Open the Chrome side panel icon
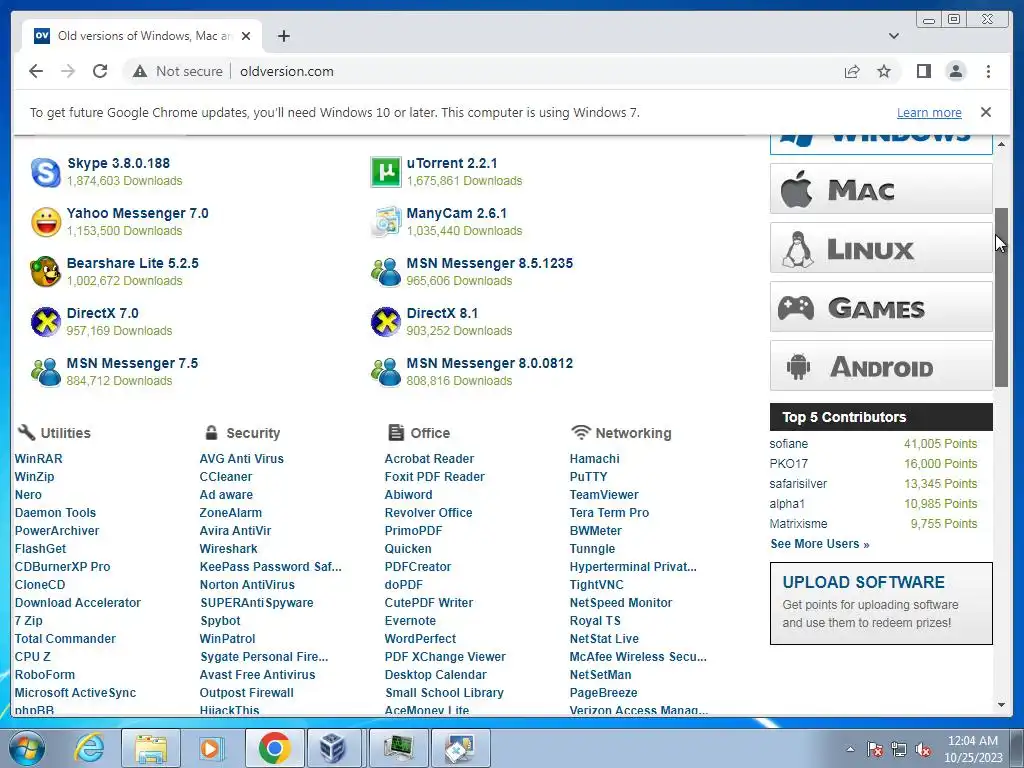This screenshot has width=1024, height=768. pyautogui.click(x=923, y=71)
